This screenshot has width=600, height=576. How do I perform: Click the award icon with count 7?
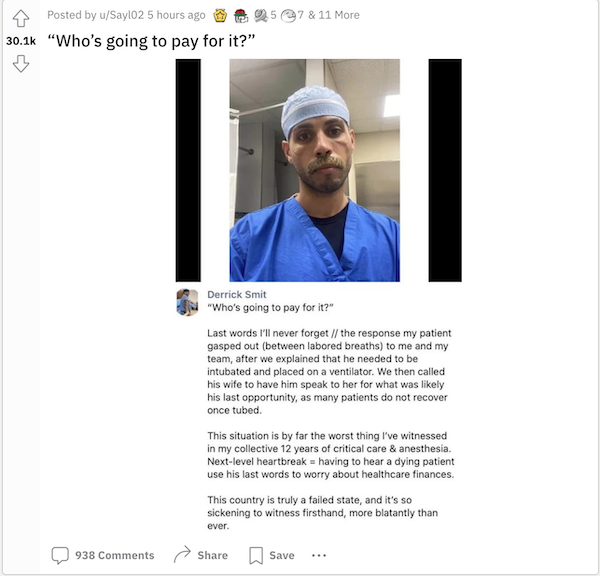[x=288, y=15]
